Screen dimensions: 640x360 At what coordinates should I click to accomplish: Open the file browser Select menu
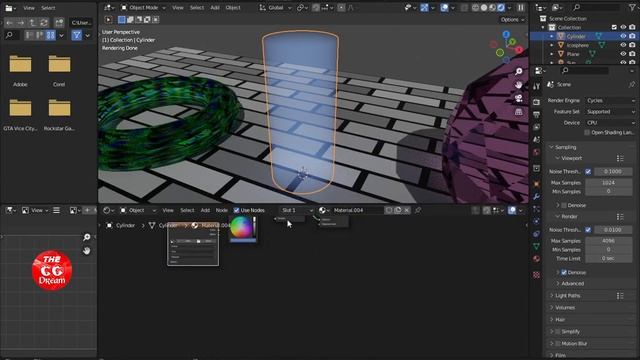tap(48, 8)
